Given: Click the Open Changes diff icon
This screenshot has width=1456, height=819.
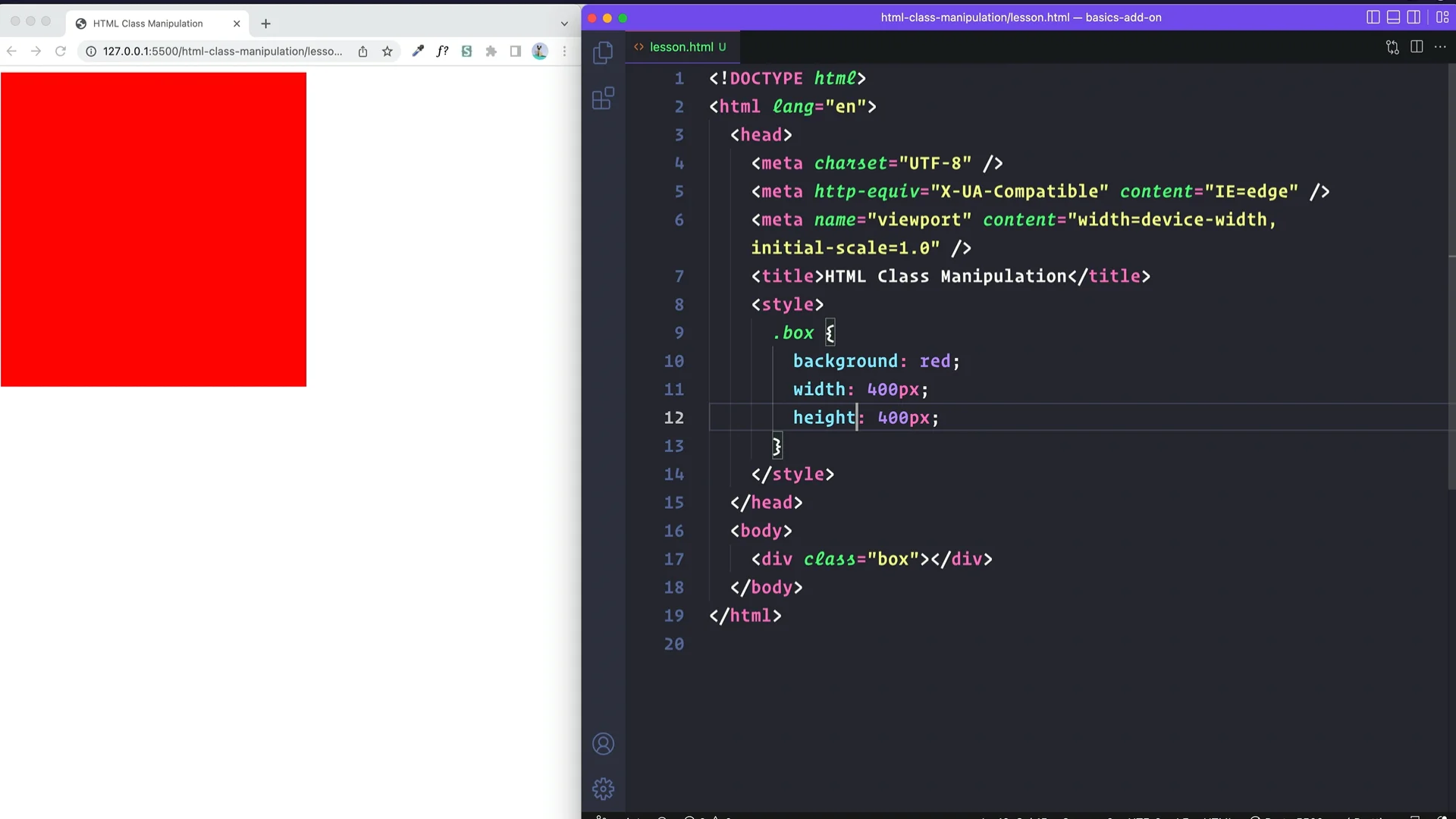Looking at the screenshot, I should click(x=1392, y=46).
